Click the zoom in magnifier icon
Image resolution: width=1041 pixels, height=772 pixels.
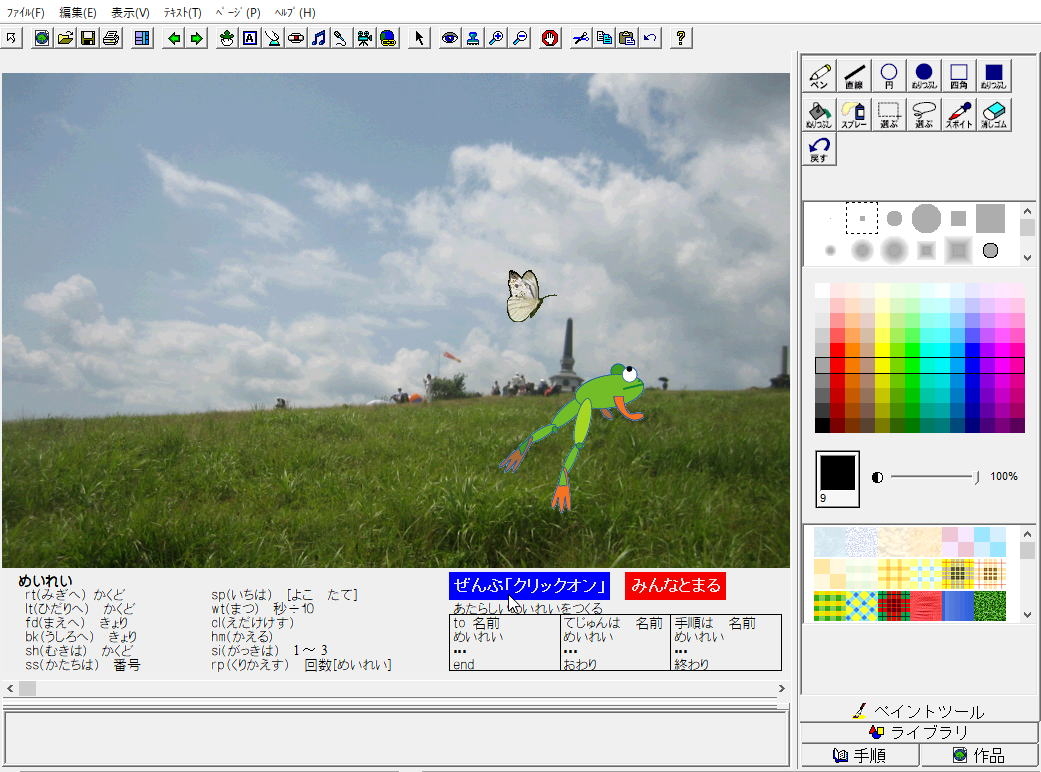coord(496,38)
